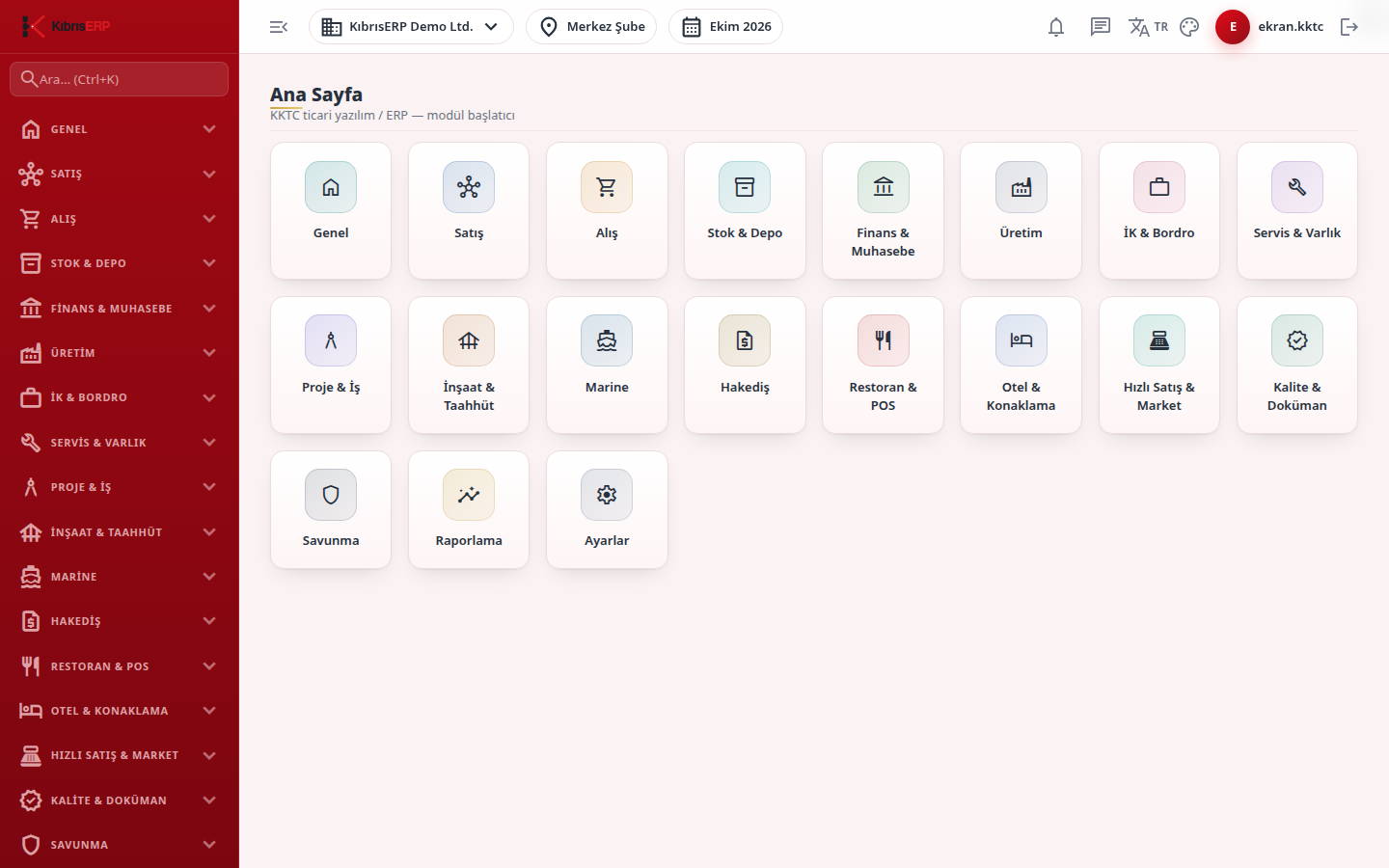Screen dimensions: 1389x868
Task: Open the Kalite & Doküman tile
Action: pyautogui.click(x=1297, y=365)
